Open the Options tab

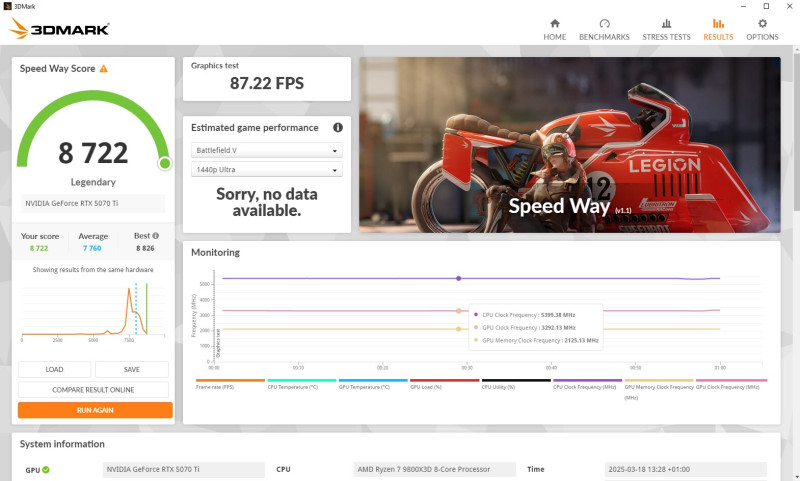click(762, 30)
